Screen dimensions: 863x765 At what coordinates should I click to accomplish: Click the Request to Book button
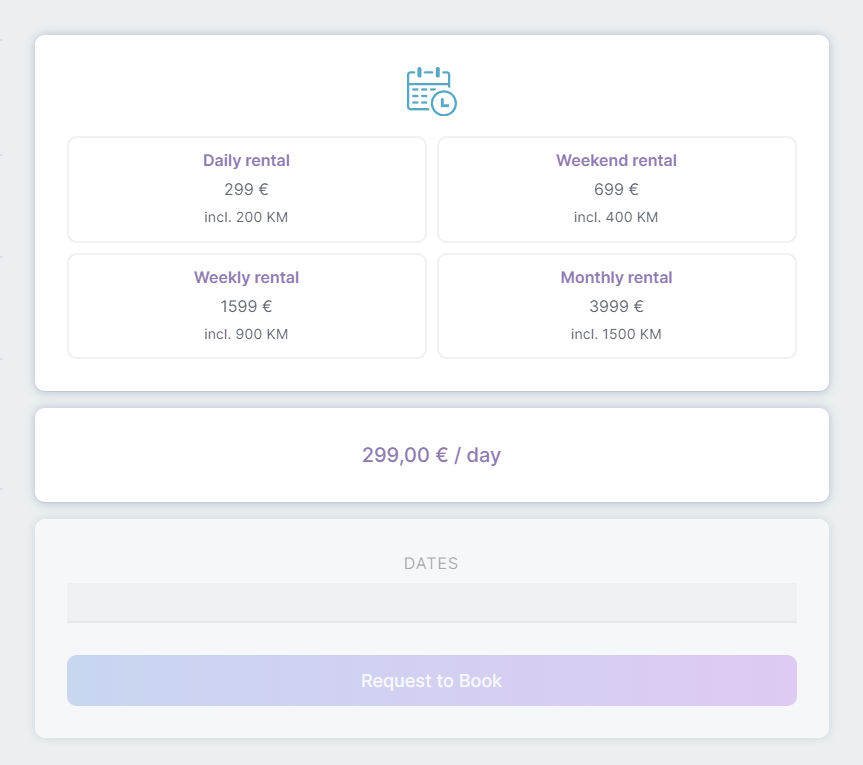click(432, 680)
